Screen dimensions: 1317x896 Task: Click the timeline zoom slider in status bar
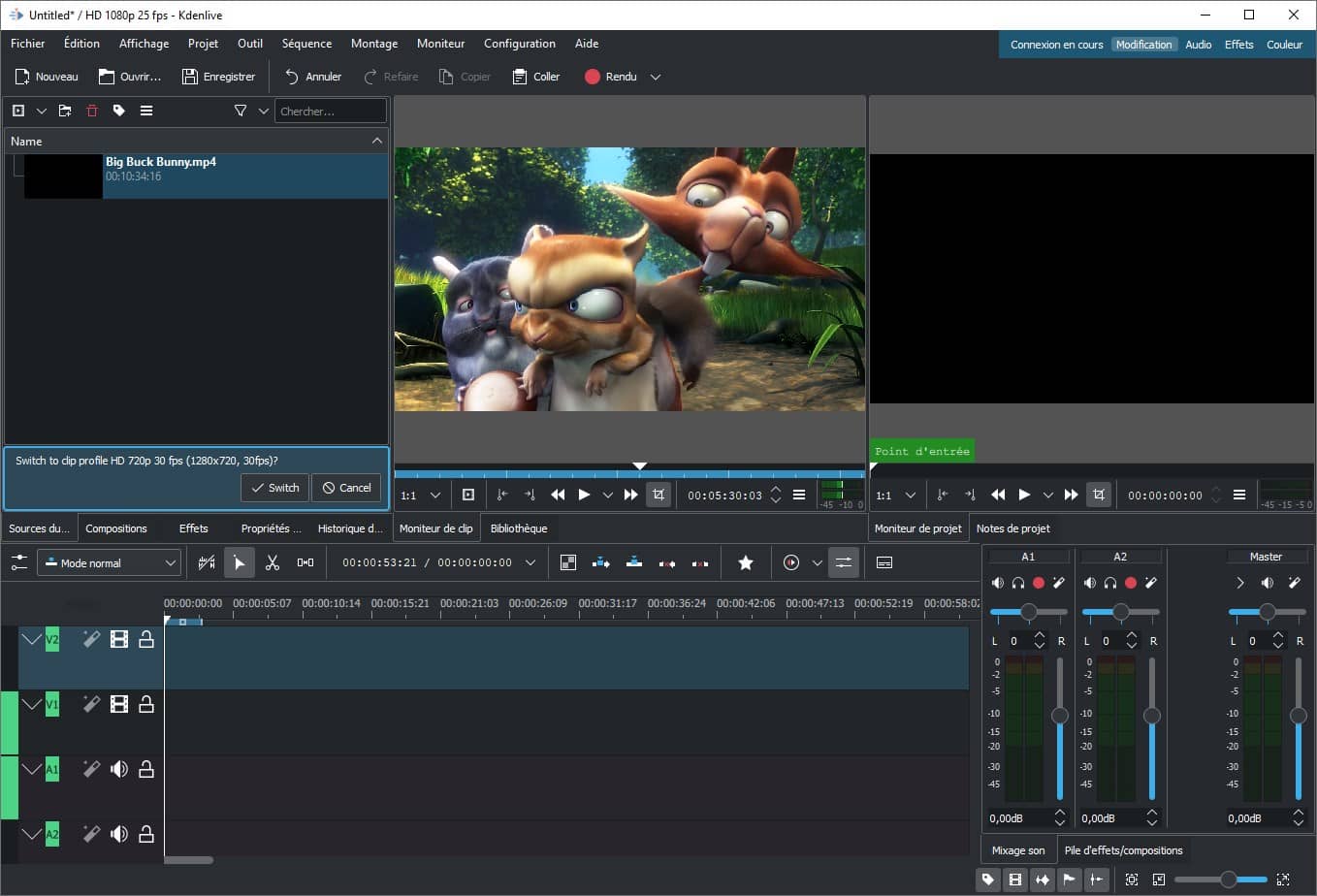(1220, 880)
